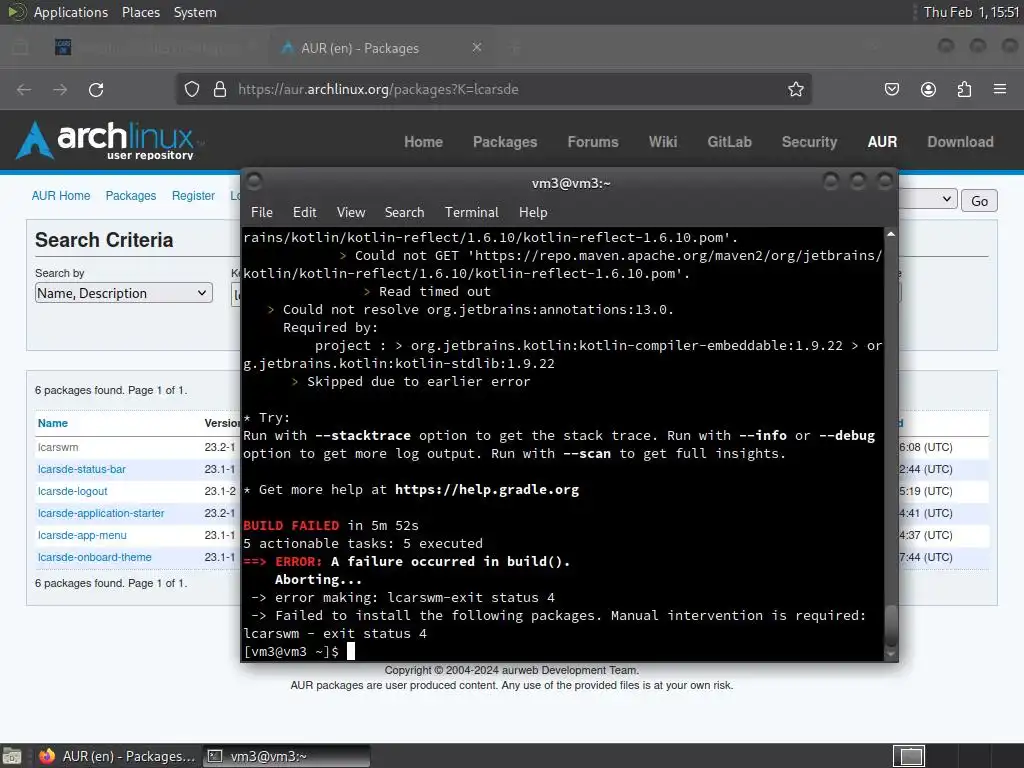
Task: Click the https://help.gradle.org text in terminal
Action: tap(487, 489)
